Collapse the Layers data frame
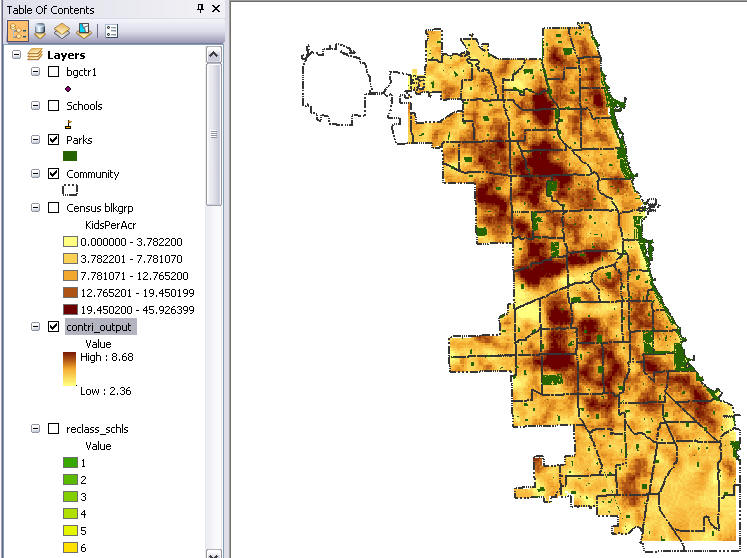Image resolution: width=747 pixels, height=558 pixels. point(17,54)
